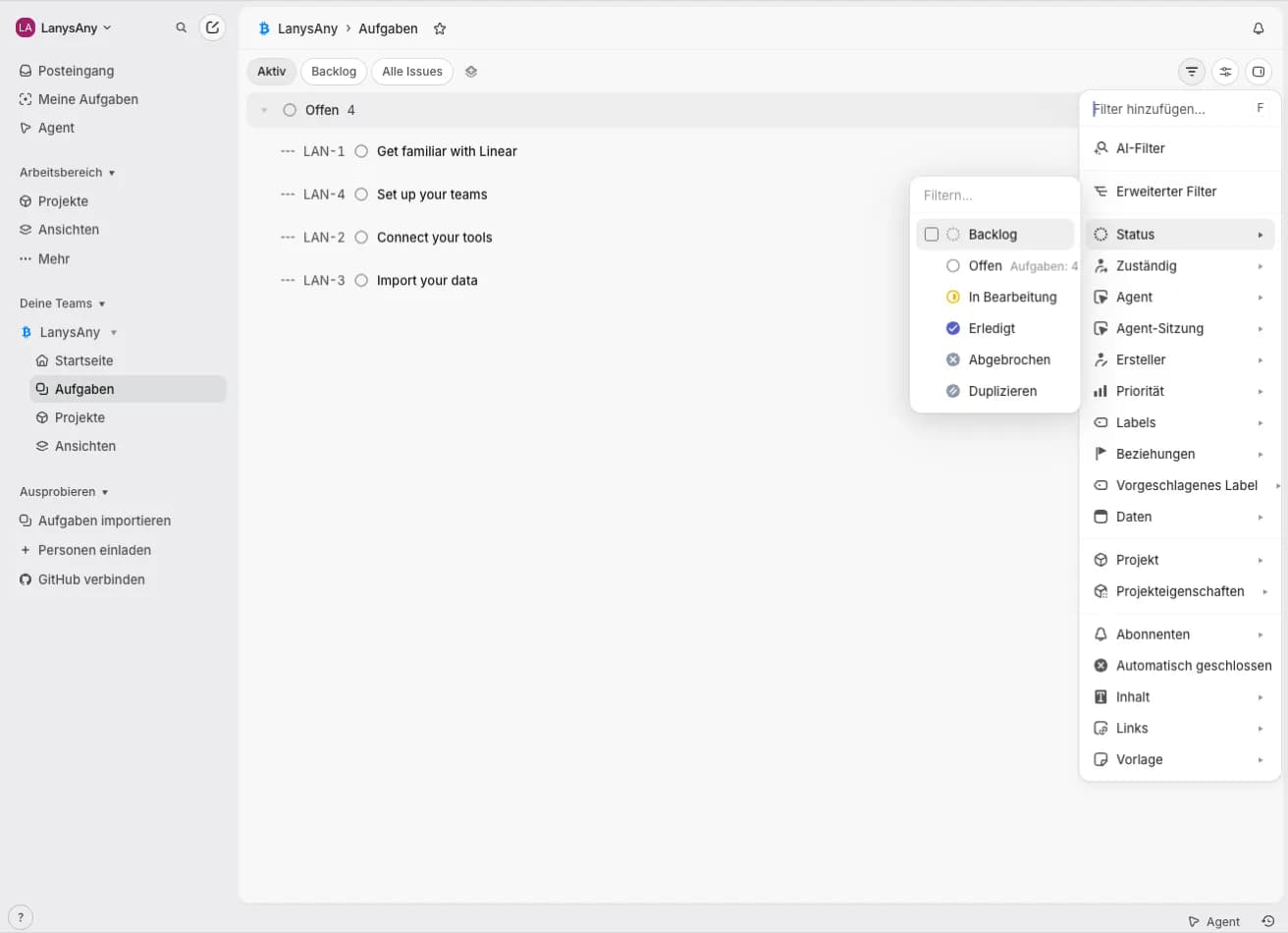The height and width of the screenshot is (933, 1288).
Task: Select Abgebrochen status filter
Action: tap(995, 360)
